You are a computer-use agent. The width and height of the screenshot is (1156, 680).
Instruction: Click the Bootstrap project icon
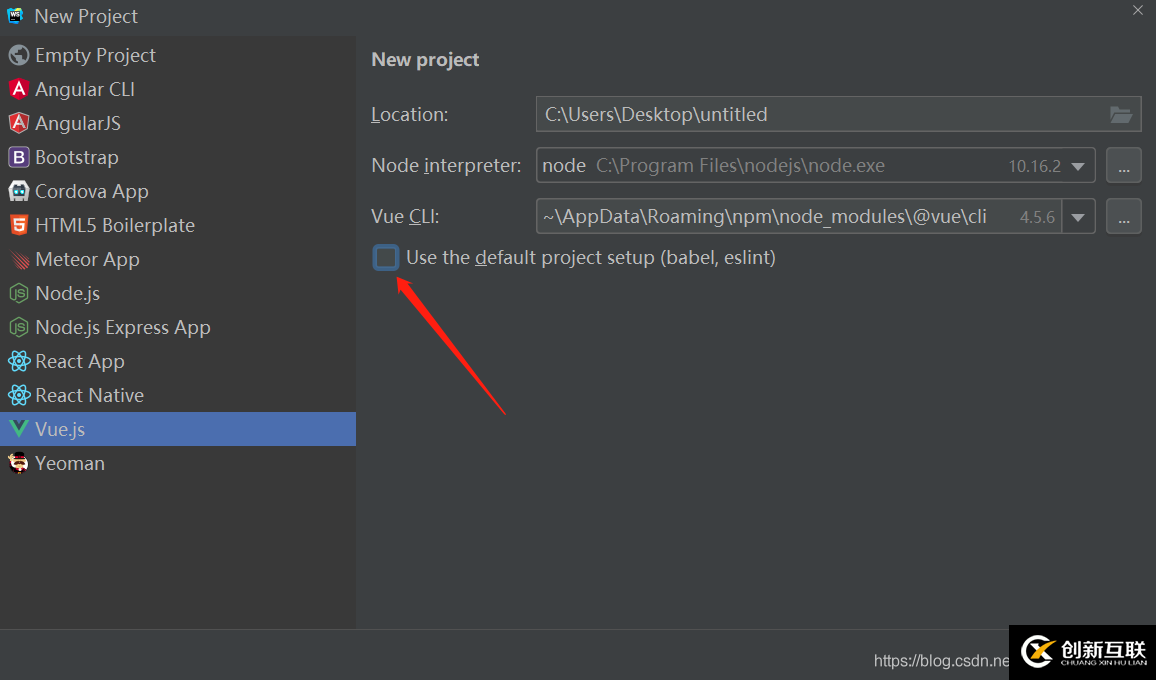coord(18,157)
